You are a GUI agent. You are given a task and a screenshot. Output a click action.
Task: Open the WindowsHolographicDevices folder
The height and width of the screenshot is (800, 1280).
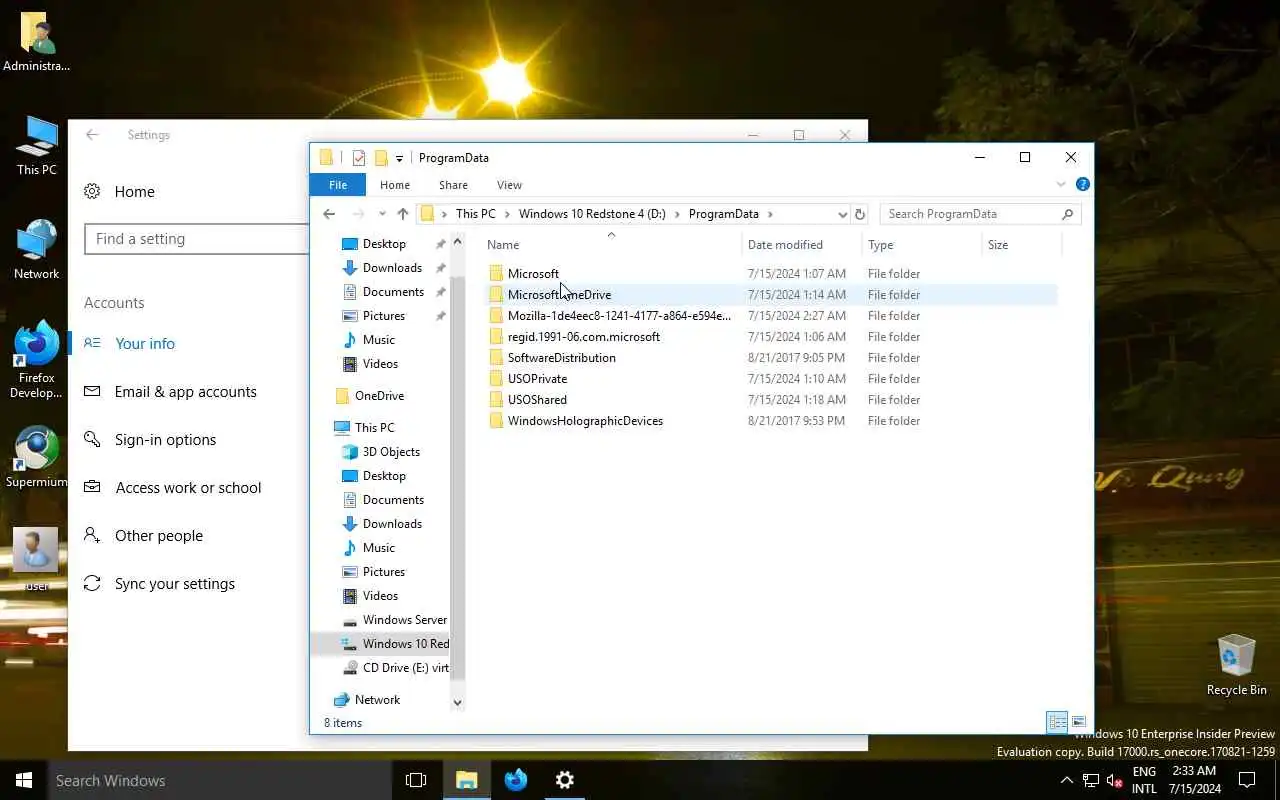(x=585, y=420)
